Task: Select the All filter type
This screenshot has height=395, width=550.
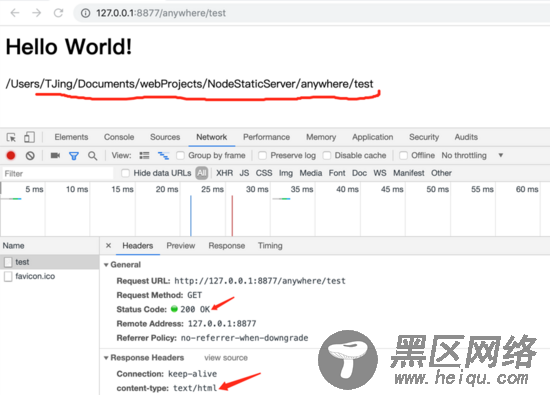Action: (202, 173)
